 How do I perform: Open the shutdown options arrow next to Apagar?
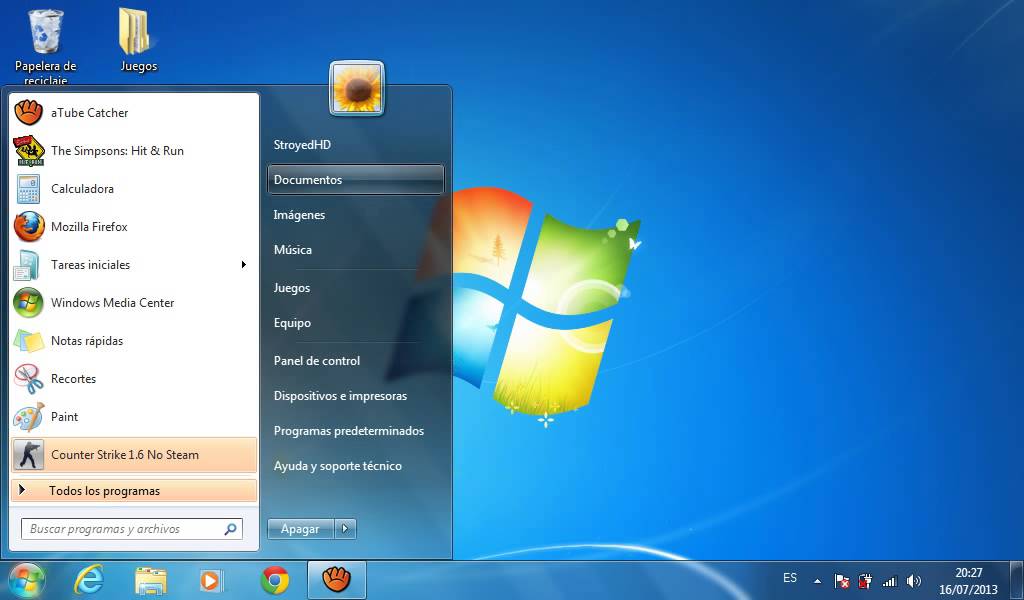pyautogui.click(x=345, y=529)
